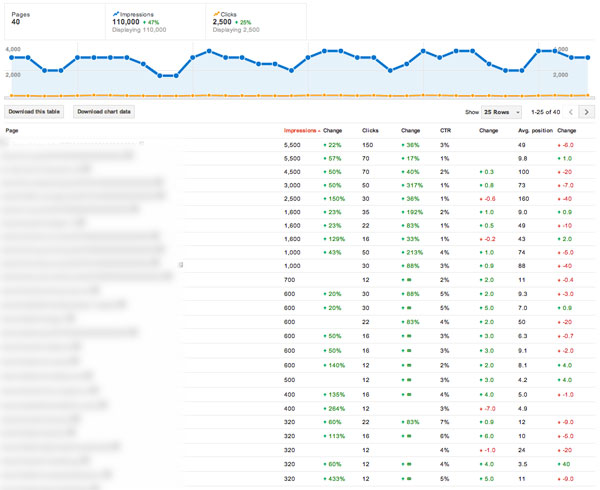
Task: Click Download this table button
Action: (36, 112)
